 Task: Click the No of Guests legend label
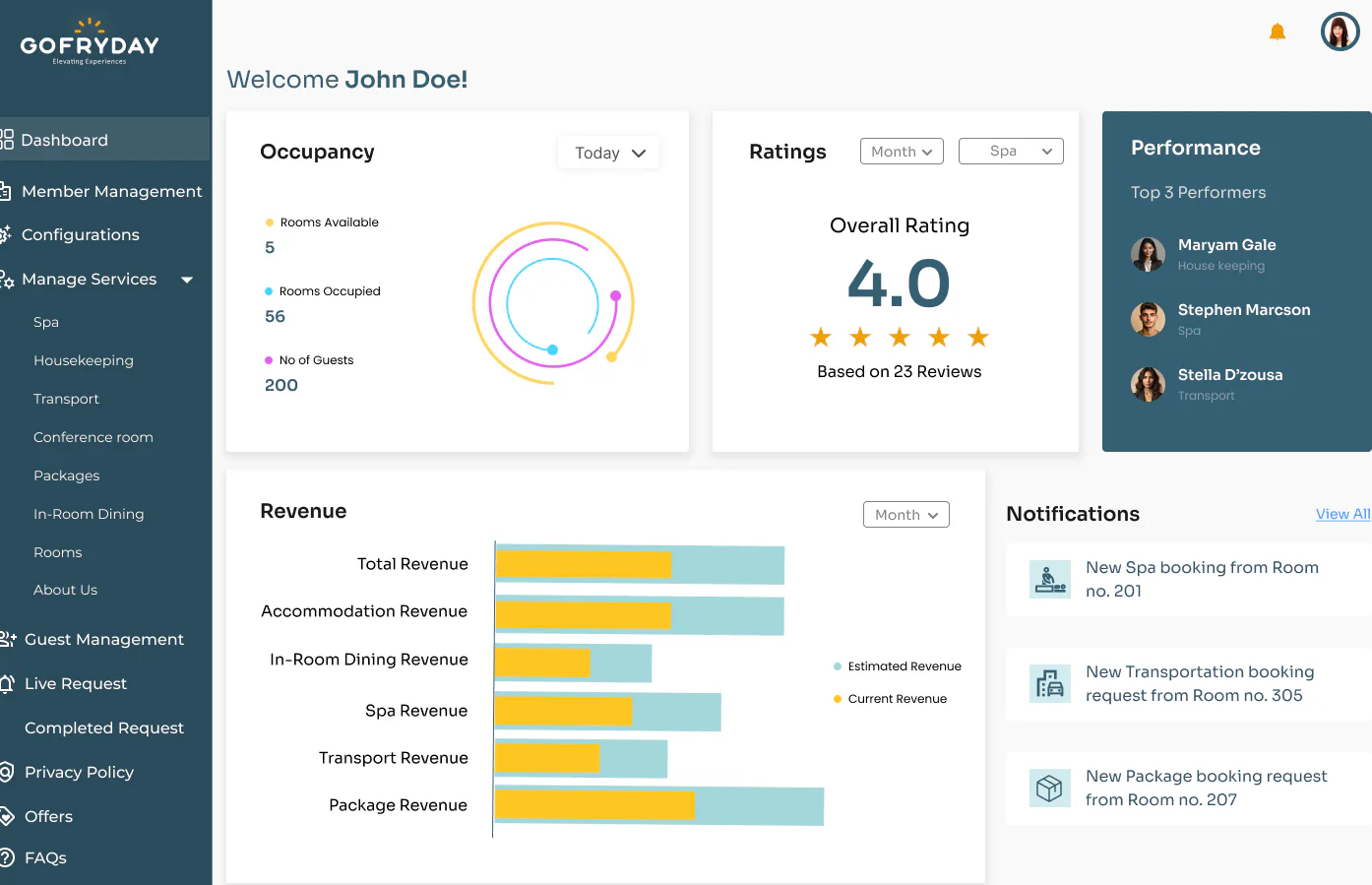coord(316,360)
